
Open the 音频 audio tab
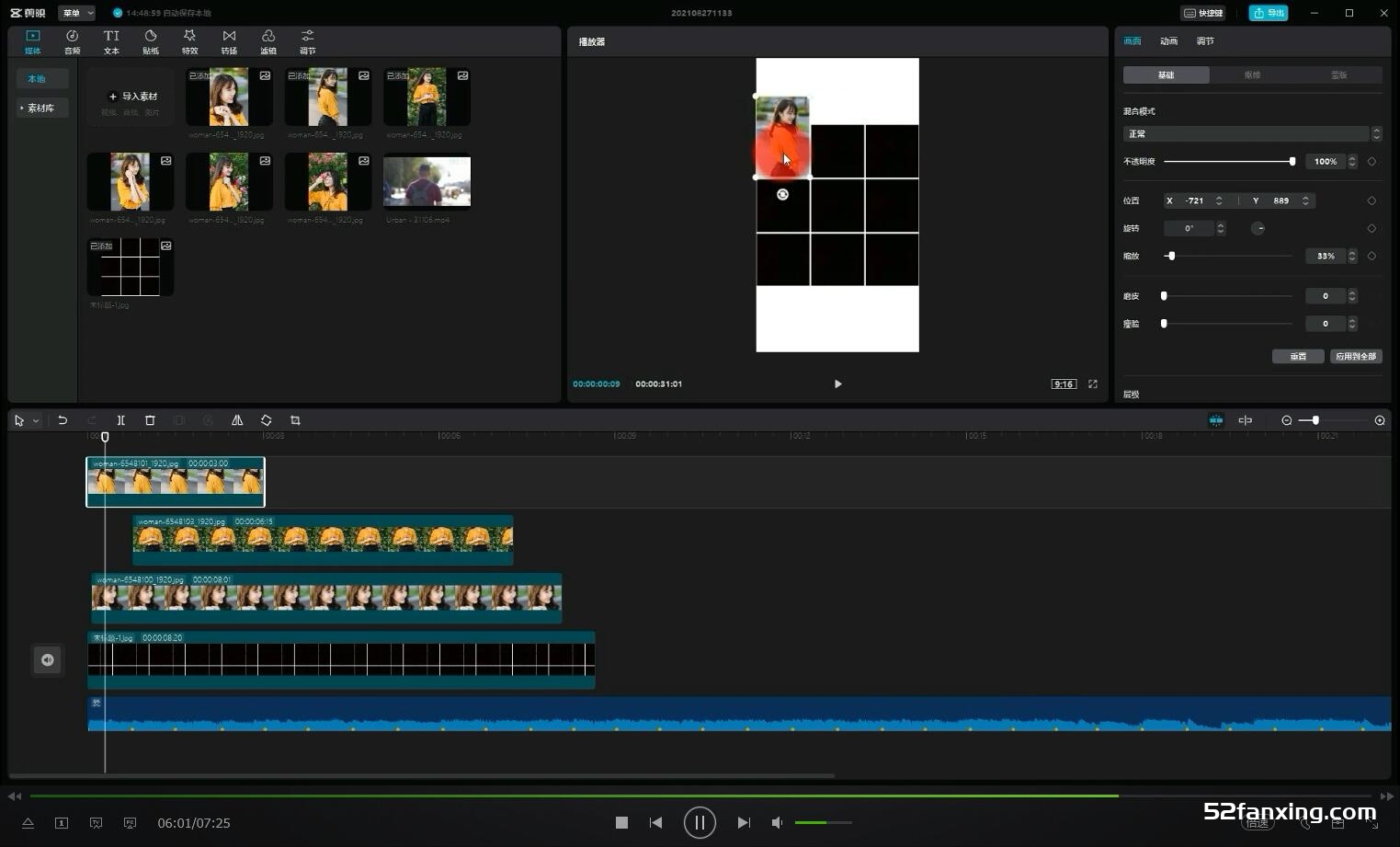(72, 41)
